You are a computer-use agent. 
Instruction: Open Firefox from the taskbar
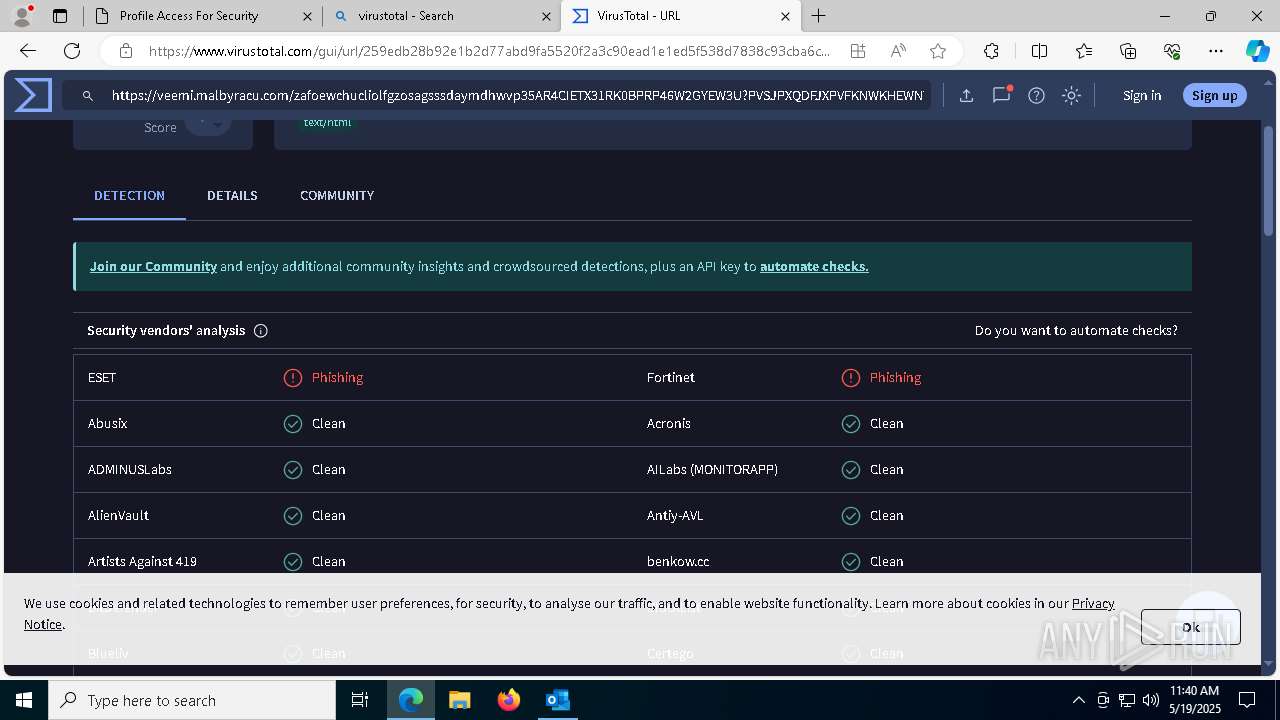[x=508, y=700]
